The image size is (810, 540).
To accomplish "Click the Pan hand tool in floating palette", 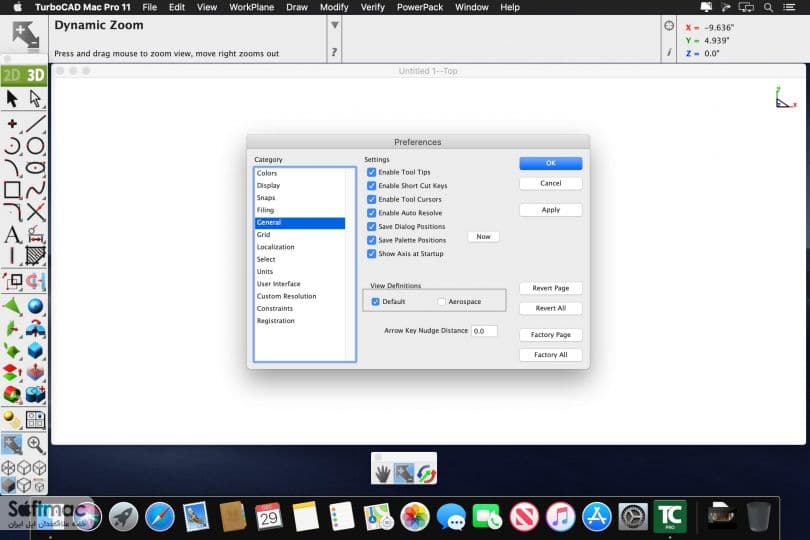I will [x=382, y=473].
